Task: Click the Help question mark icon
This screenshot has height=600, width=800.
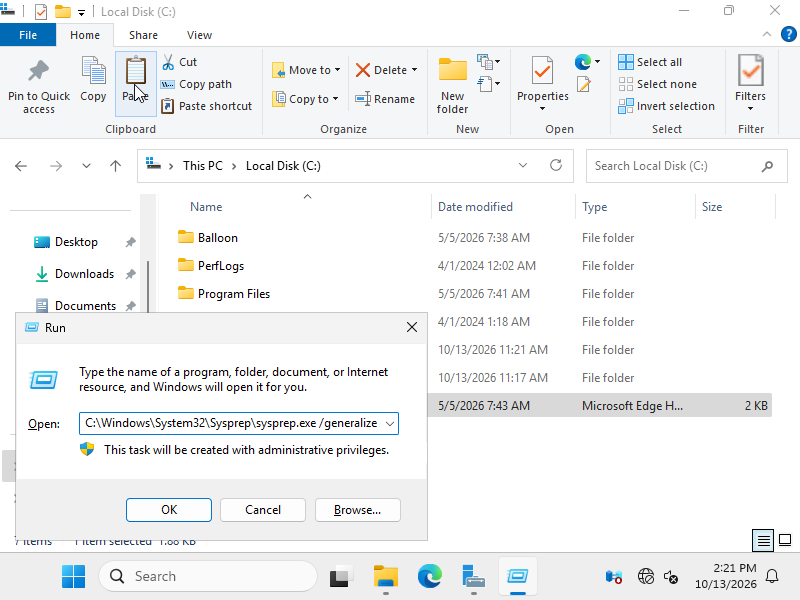Action: [x=788, y=34]
